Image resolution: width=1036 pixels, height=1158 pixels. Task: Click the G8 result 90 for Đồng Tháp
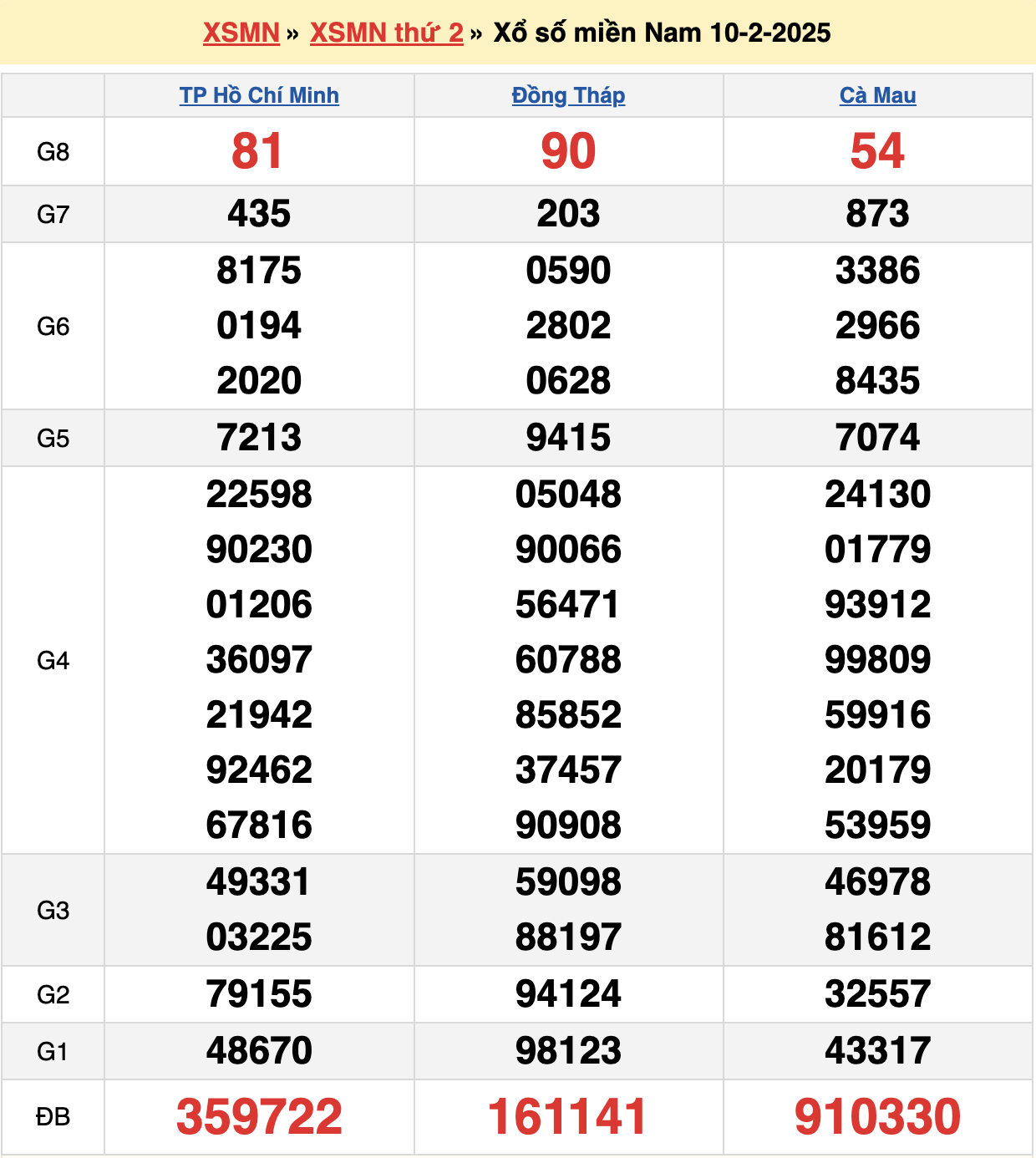(x=568, y=151)
